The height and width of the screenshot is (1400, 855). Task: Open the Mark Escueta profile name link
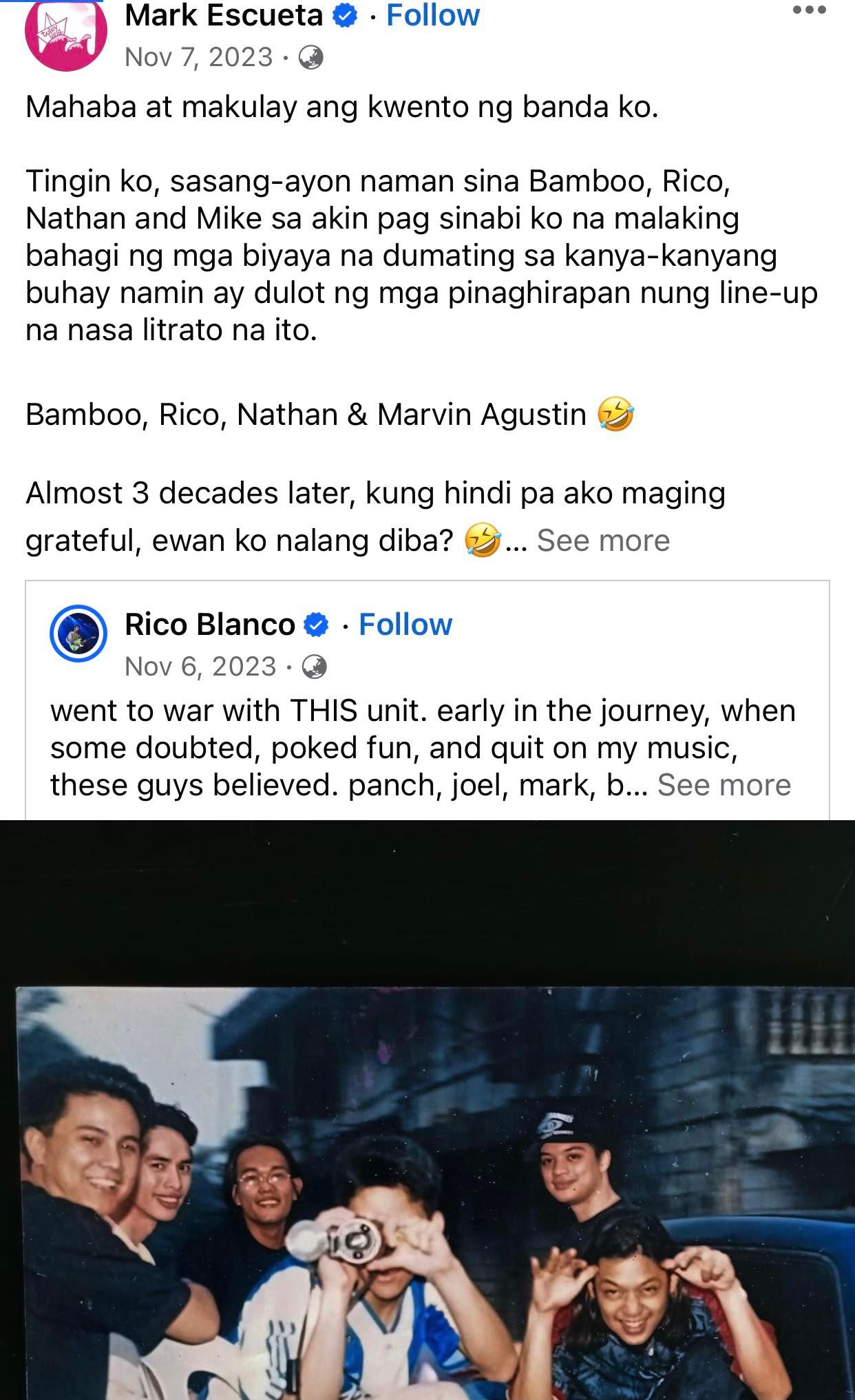click(x=224, y=15)
